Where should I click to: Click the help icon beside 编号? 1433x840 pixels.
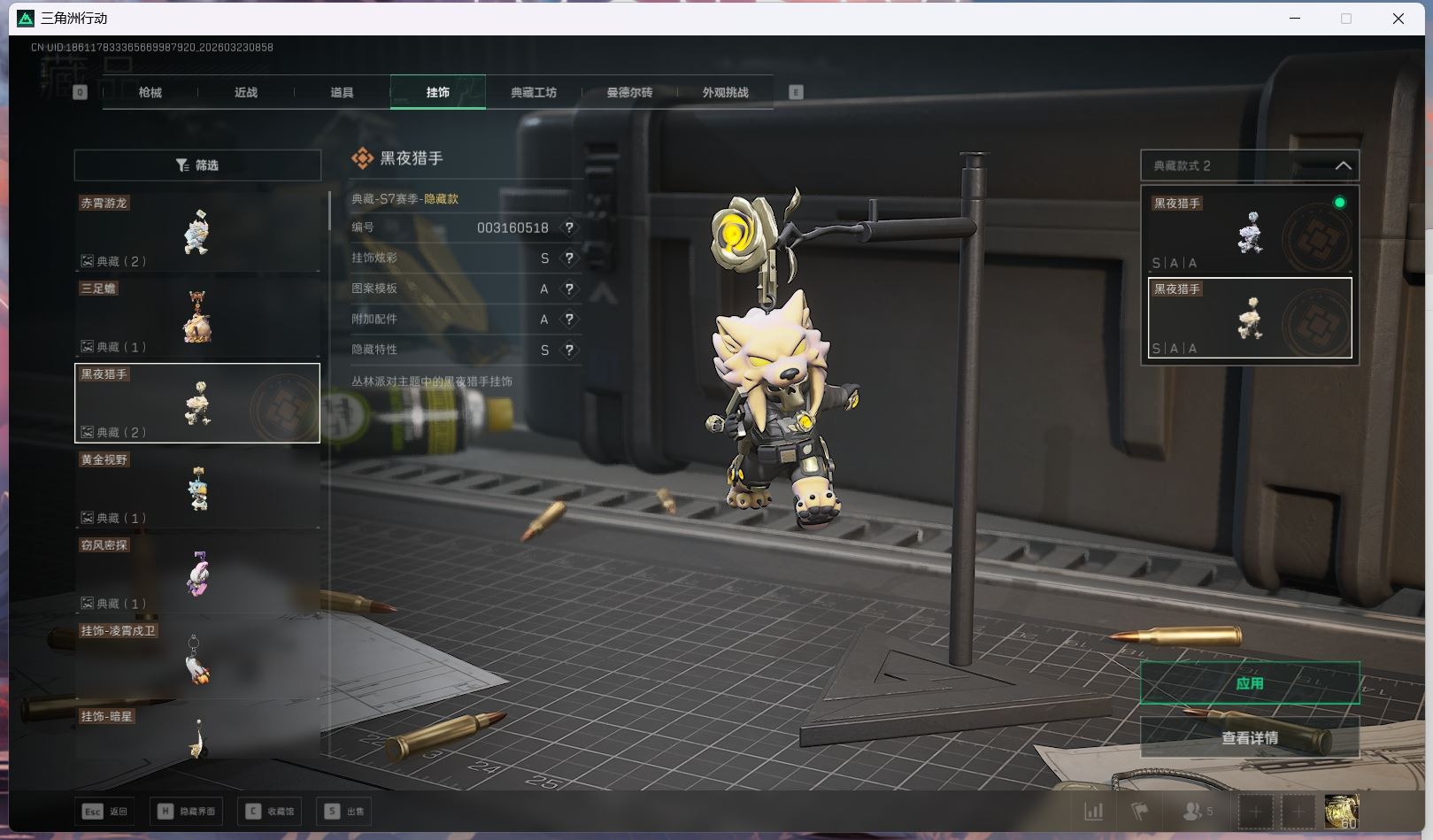[569, 227]
